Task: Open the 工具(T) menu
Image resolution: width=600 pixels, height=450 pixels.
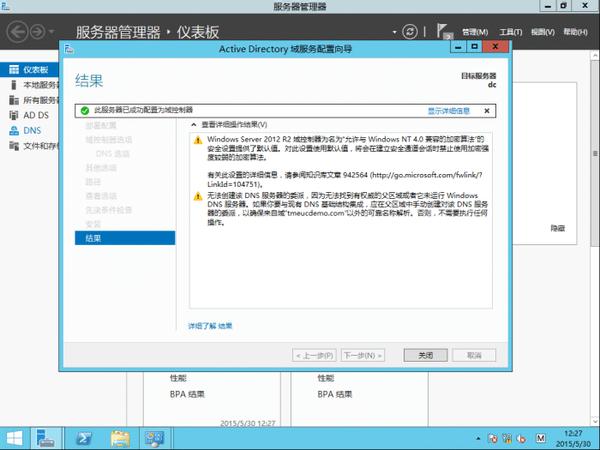Action: pyautogui.click(x=510, y=32)
